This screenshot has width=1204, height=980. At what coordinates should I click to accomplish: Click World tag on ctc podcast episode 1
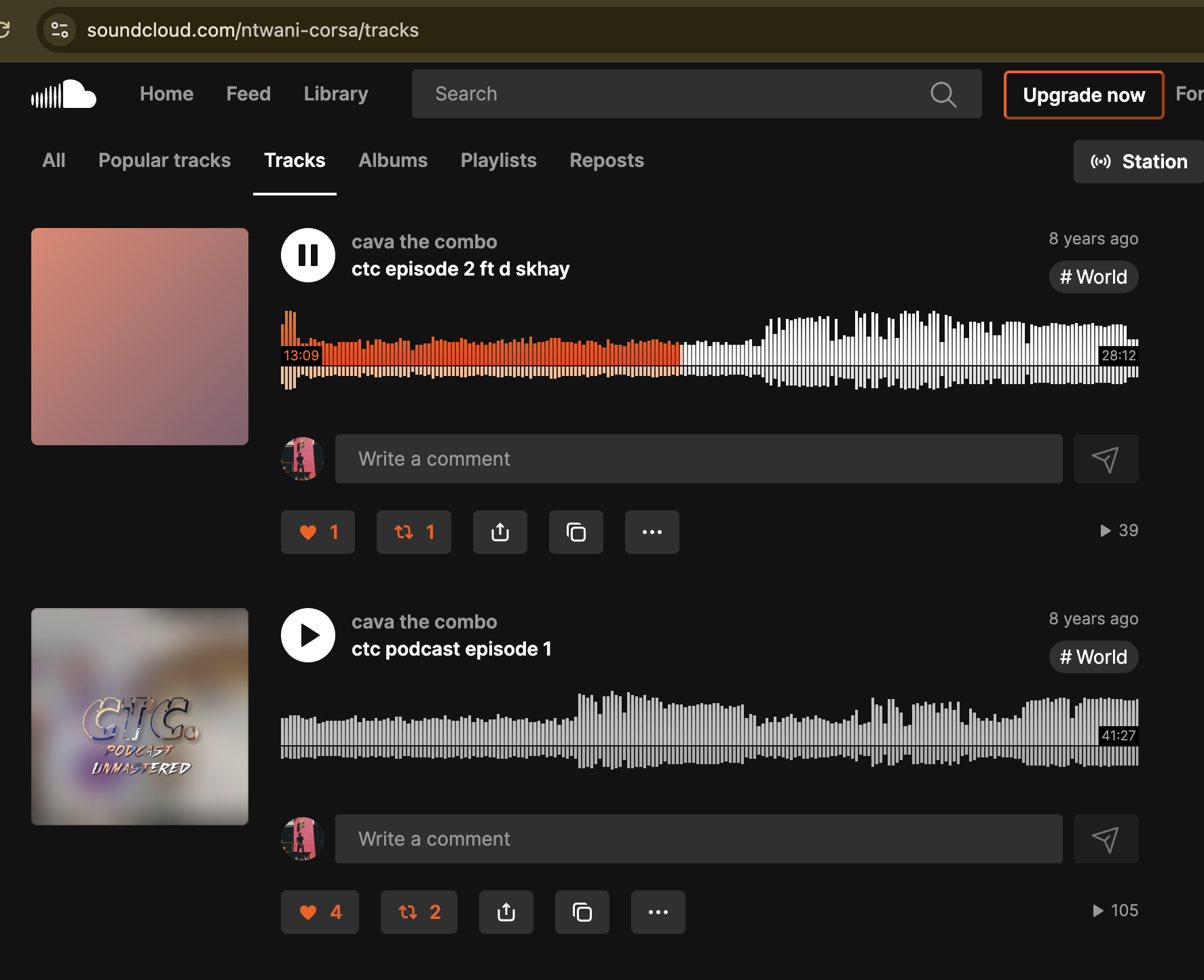point(1094,657)
